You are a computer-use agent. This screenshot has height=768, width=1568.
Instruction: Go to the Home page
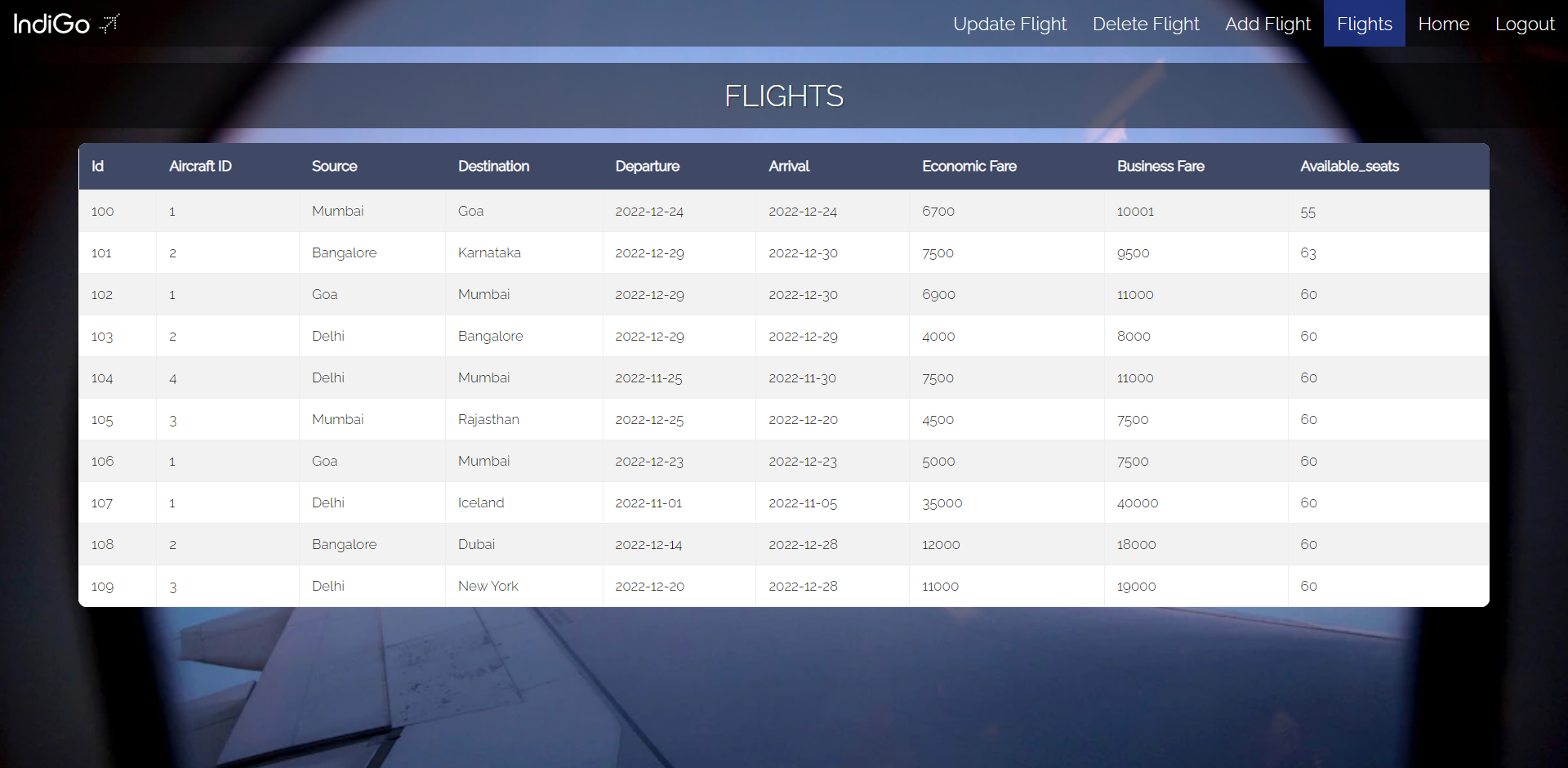tap(1444, 24)
